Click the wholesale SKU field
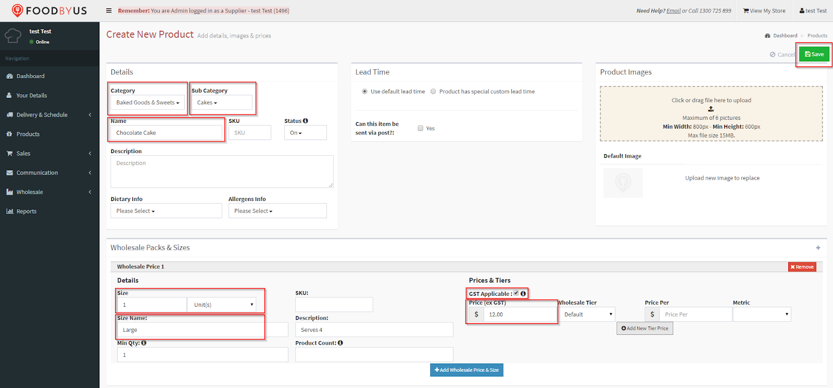The image size is (833, 388). 334,305
